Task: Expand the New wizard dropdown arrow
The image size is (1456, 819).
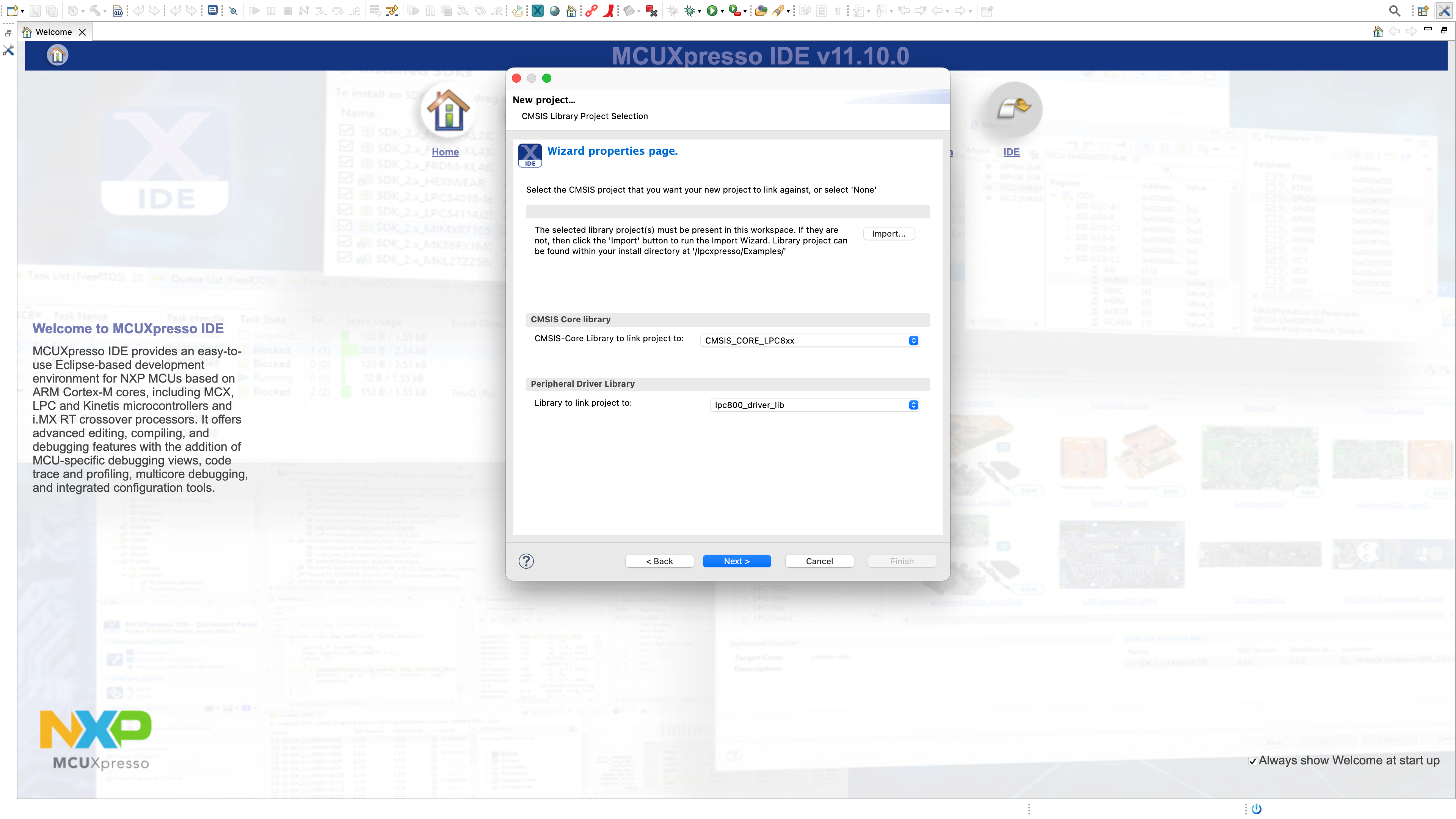Action: 22,11
